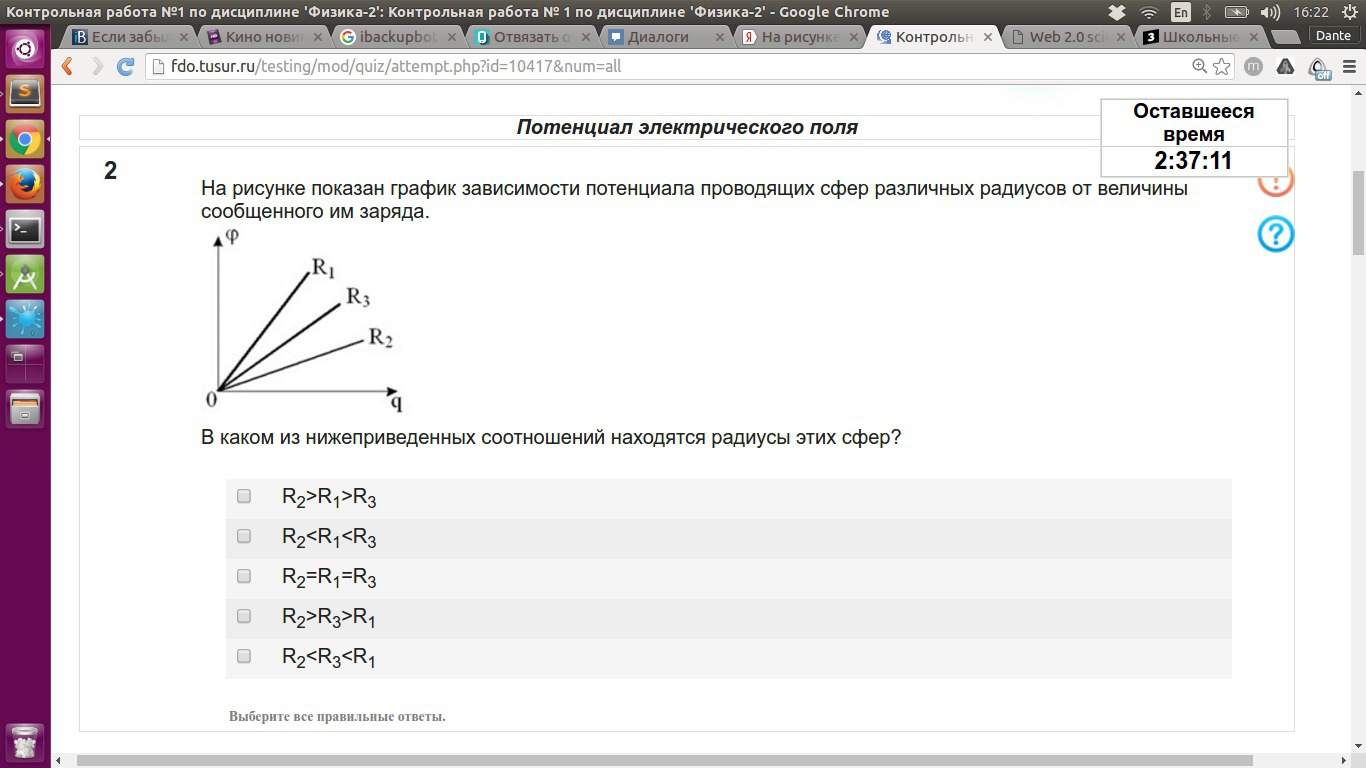
Task: Open the Files manager icon
Action: 25,410
